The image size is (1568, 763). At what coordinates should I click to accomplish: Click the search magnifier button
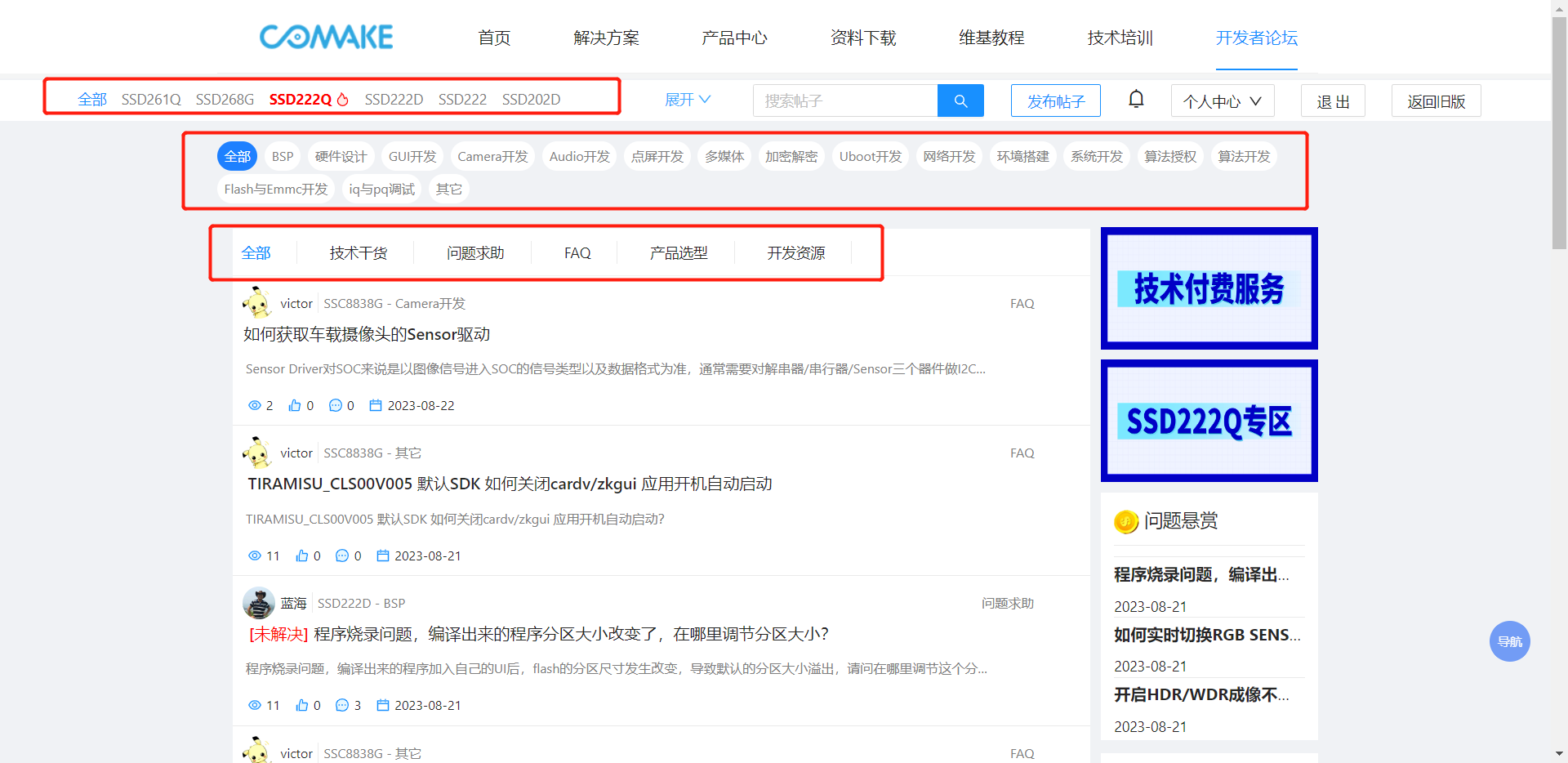tap(960, 100)
